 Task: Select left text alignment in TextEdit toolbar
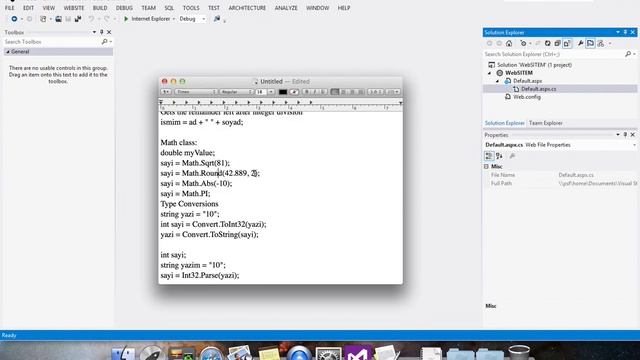point(335,92)
